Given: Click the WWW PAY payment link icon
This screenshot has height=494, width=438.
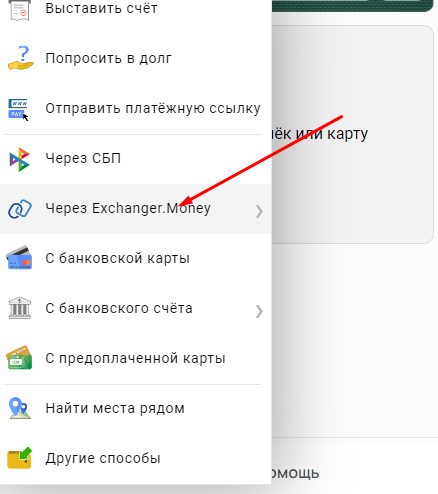Looking at the screenshot, I should (19, 109).
